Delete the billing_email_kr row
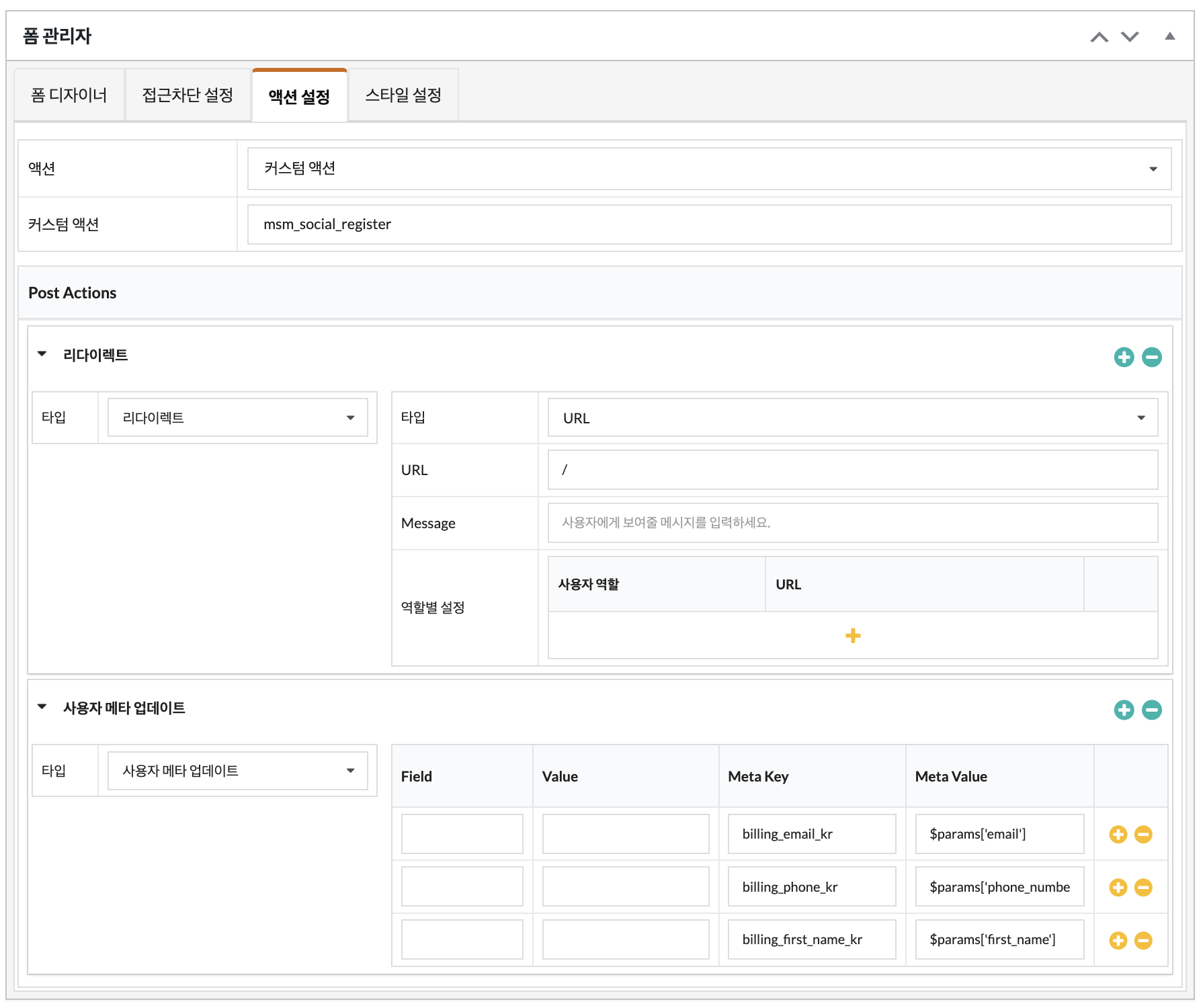Image resolution: width=1203 pixels, height=1008 pixels. coord(1143,835)
